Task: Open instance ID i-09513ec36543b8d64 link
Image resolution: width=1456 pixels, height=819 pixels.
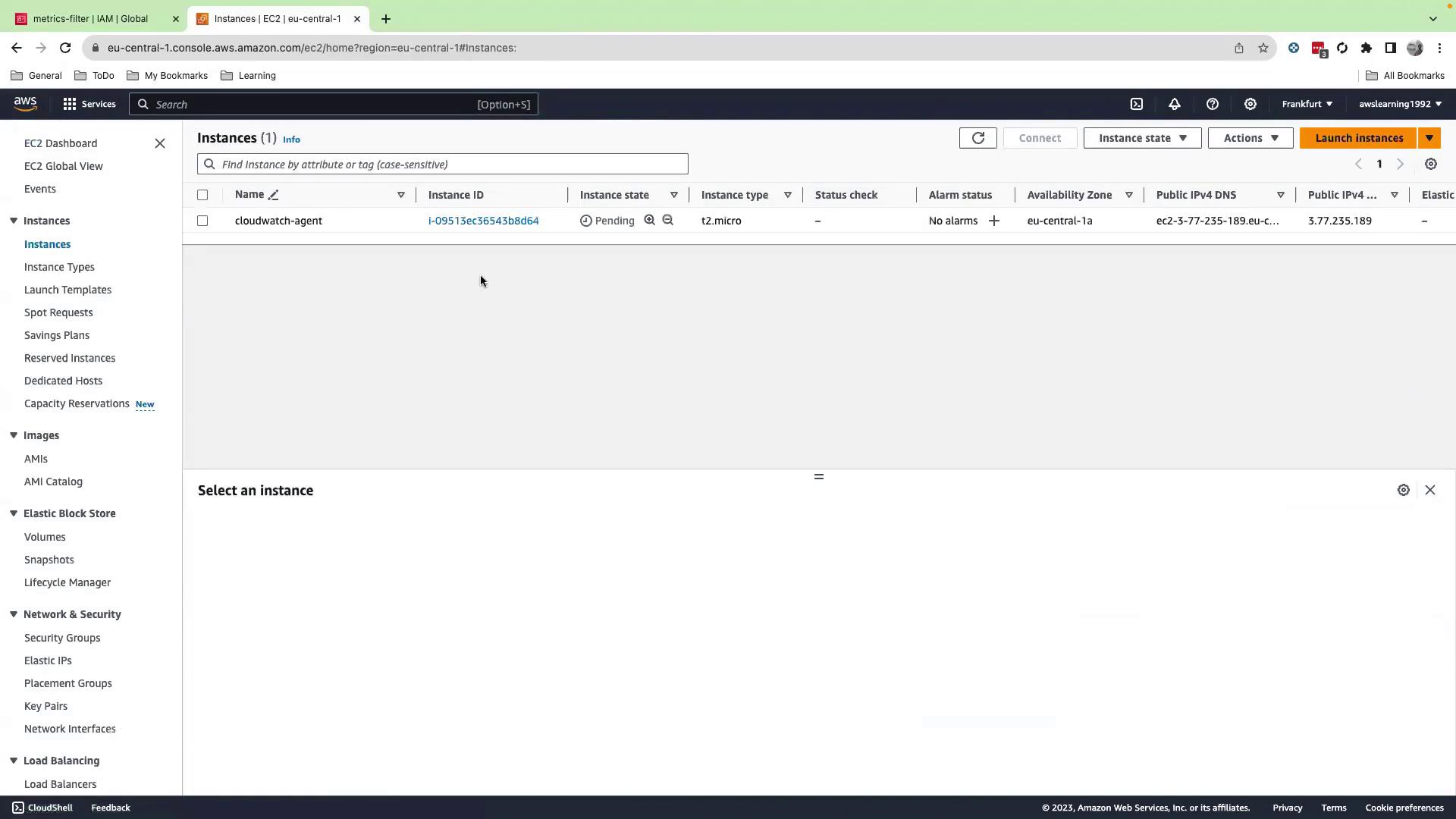Action: 483,221
